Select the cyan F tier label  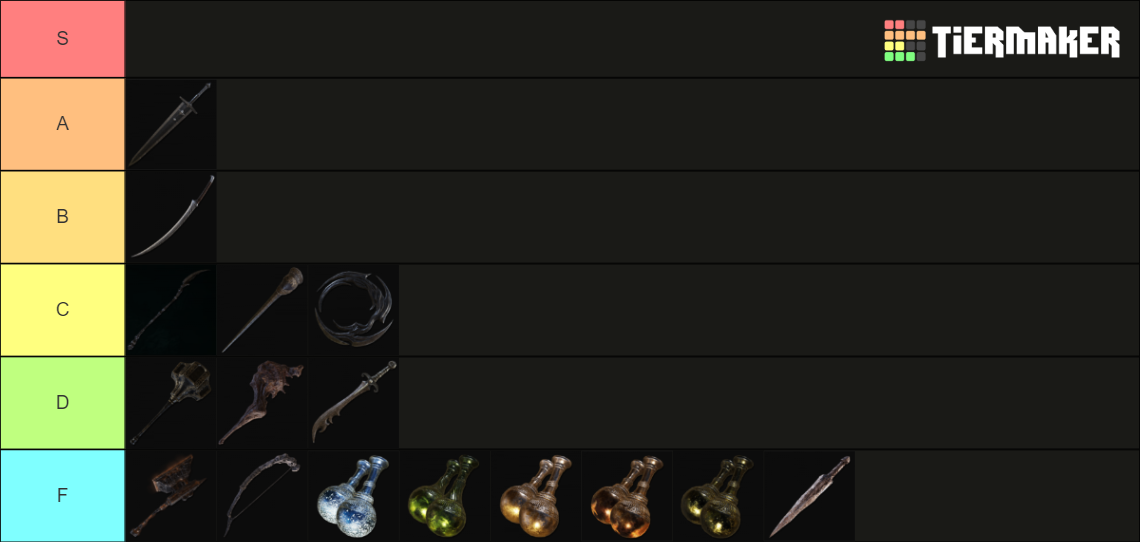tap(63, 495)
